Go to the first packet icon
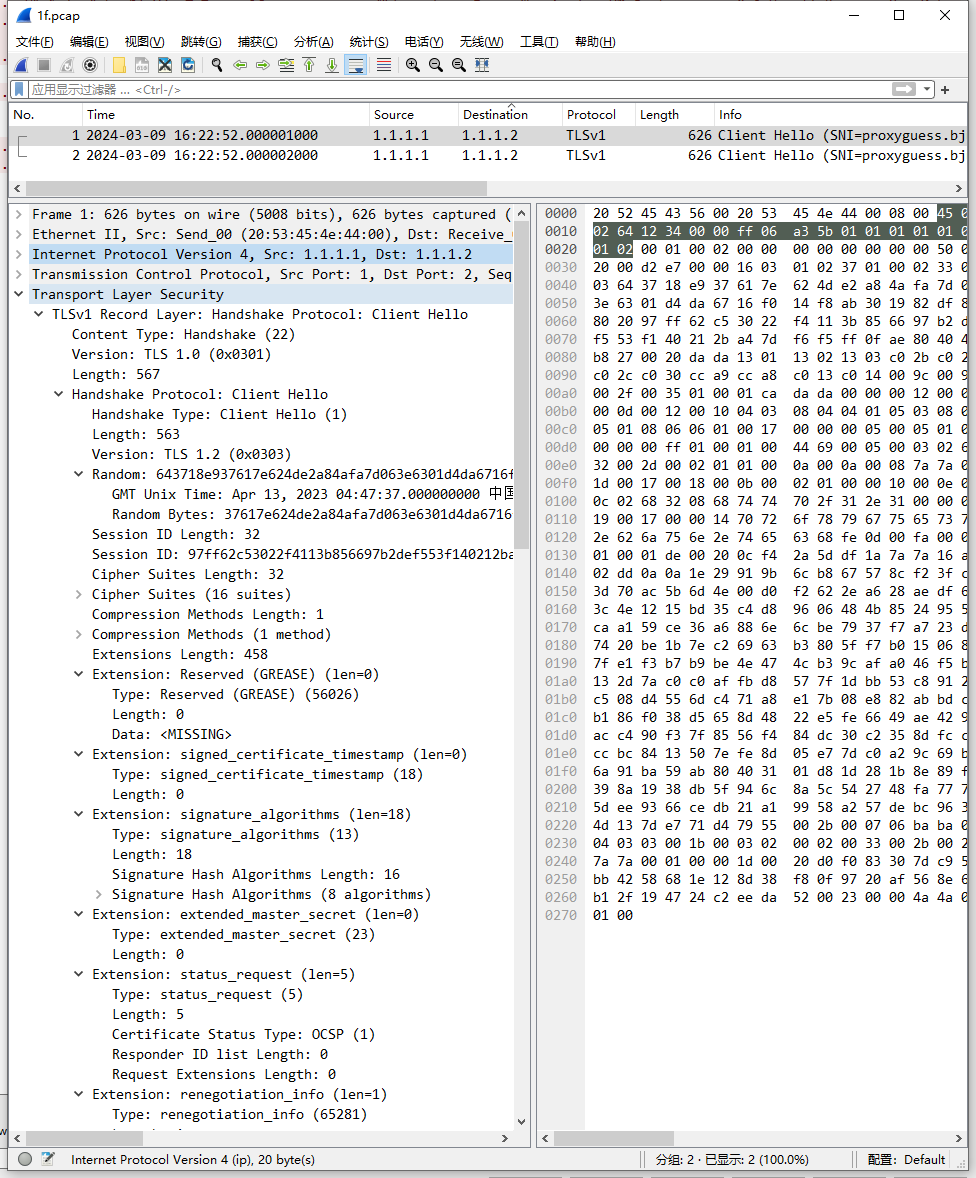This screenshot has height=1178, width=976. coord(309,65)
